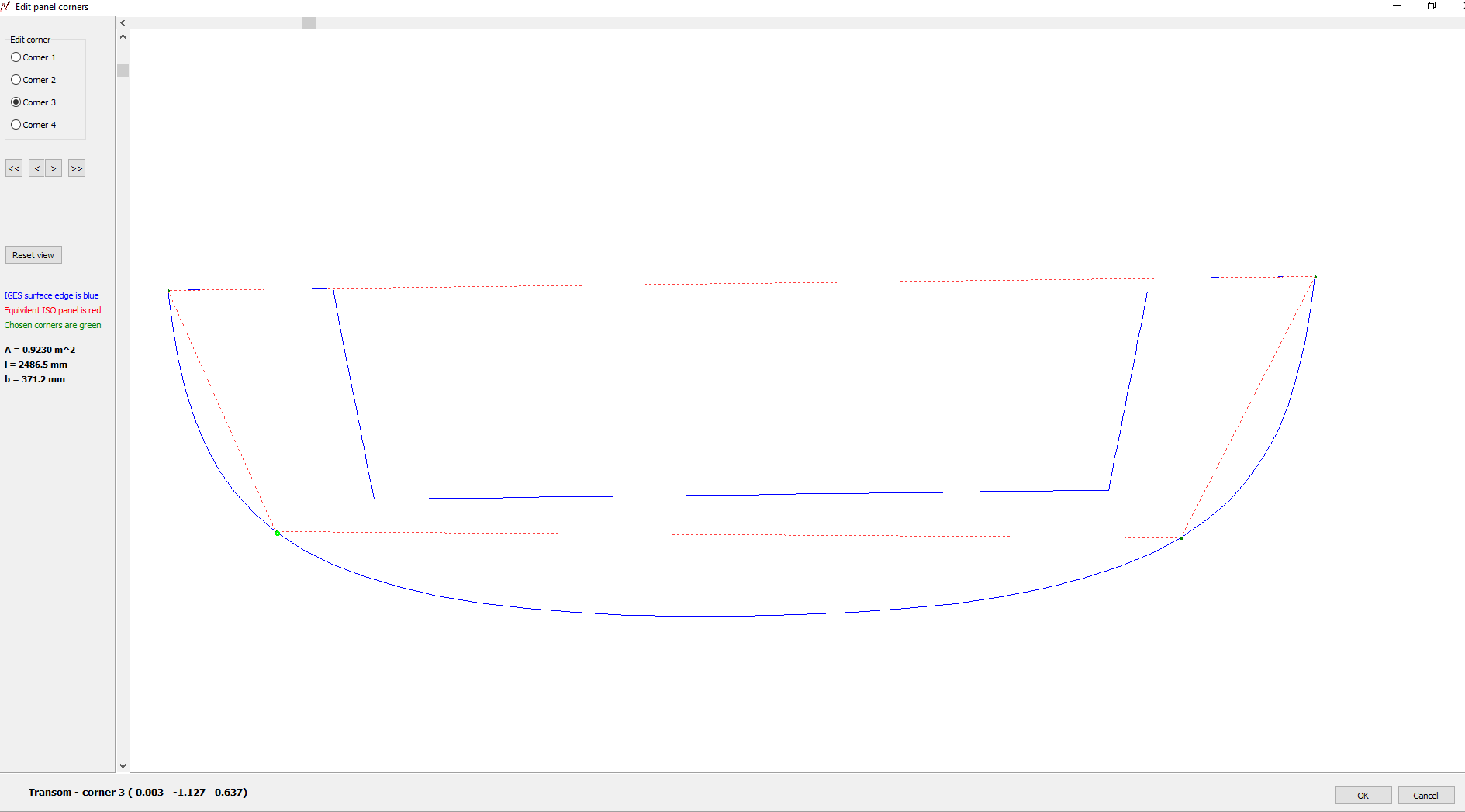Minimize the Edit panel corners window
The width and height of the screenshot is (1465, 812).
pyautogui.click(x=1397, y=6)
